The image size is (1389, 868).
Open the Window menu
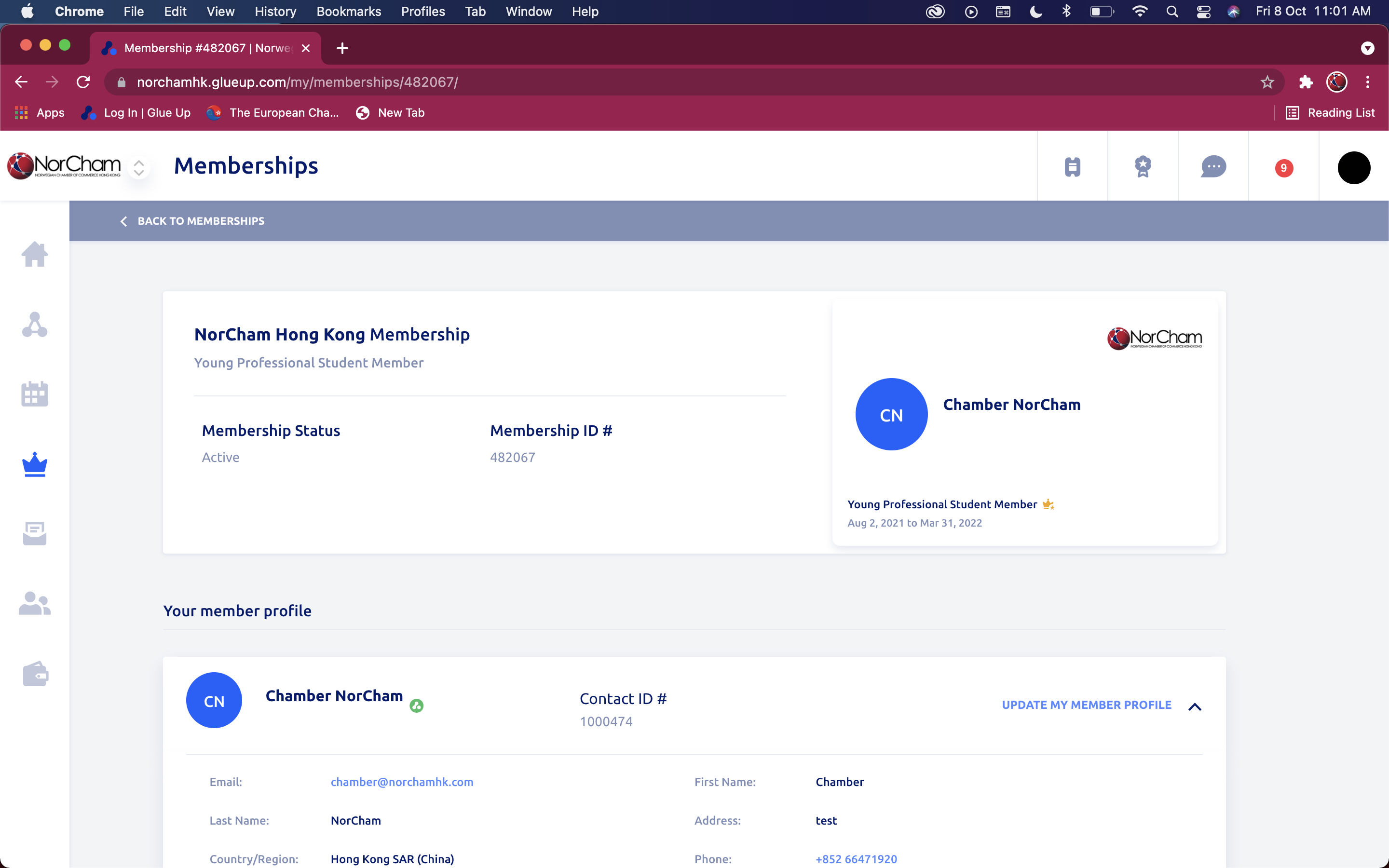(528, 12)
